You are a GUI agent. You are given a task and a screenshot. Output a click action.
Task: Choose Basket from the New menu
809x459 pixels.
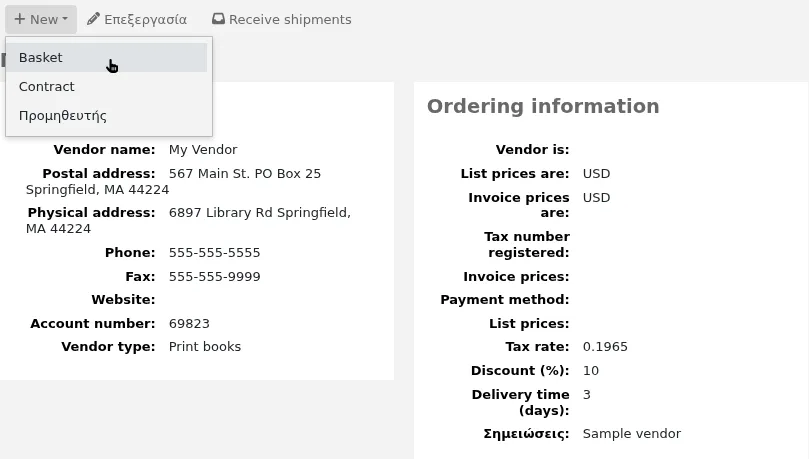pos(106,57)
